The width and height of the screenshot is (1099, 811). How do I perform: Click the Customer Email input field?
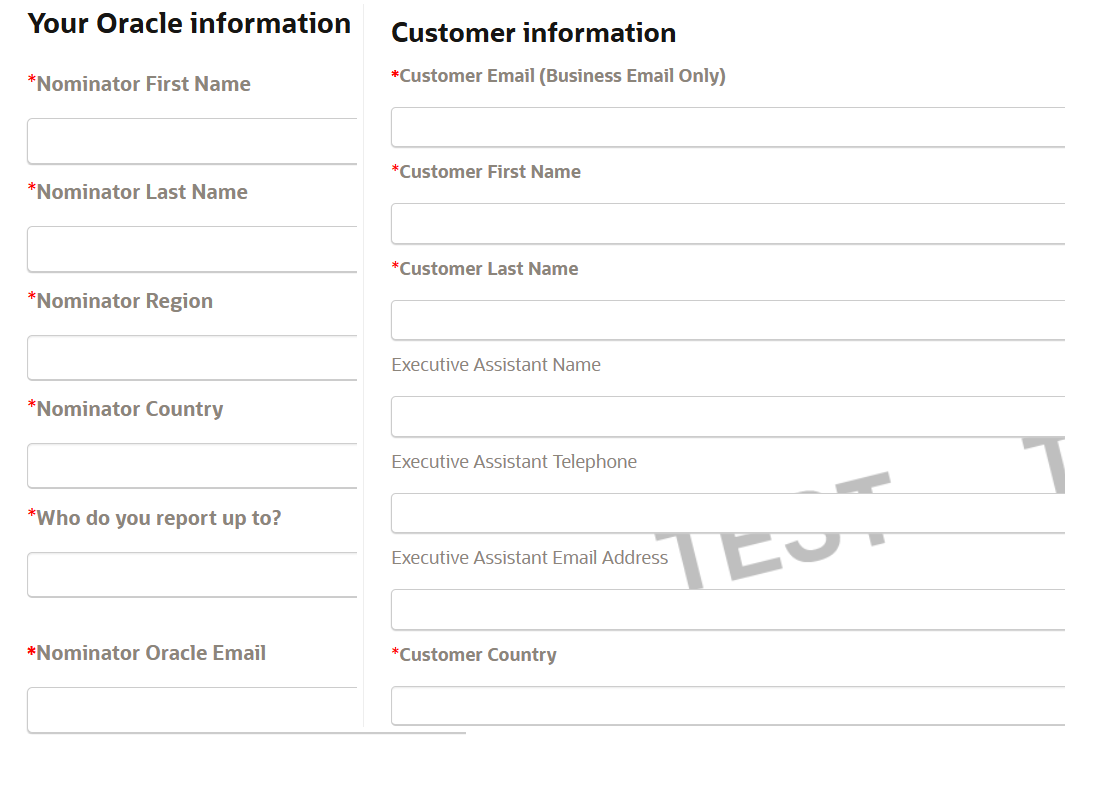pyautogui.click(x=727, y=128)
